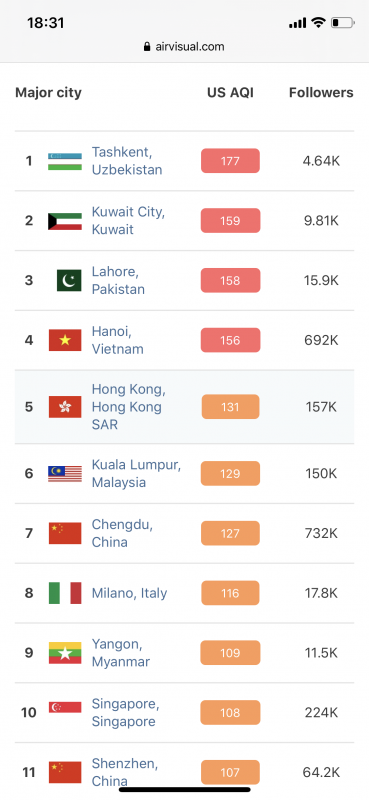This screenshot has height=800, width=369.
Task: Click the Singapore flag icon
Action: [65, 707]
